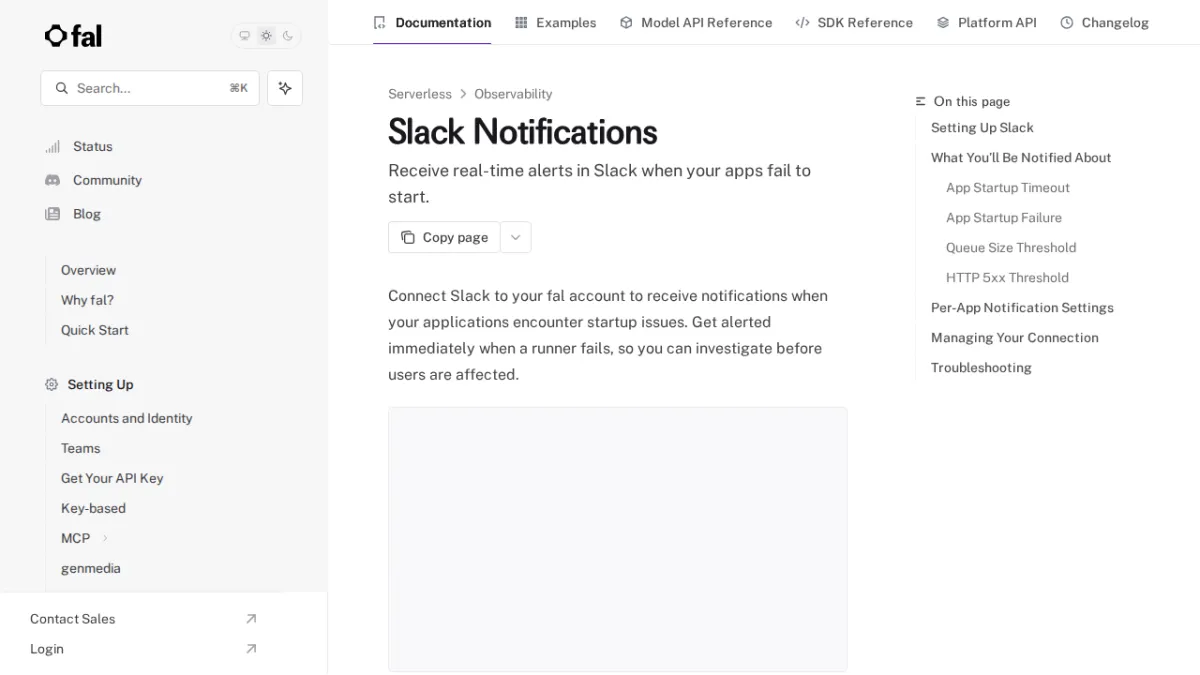Click the embedded media placeholder
The image size is (1200, 675).
pos(618,539)
